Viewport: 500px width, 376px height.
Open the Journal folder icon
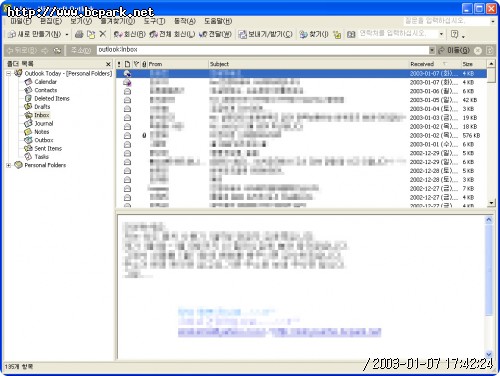coord(28,123)
